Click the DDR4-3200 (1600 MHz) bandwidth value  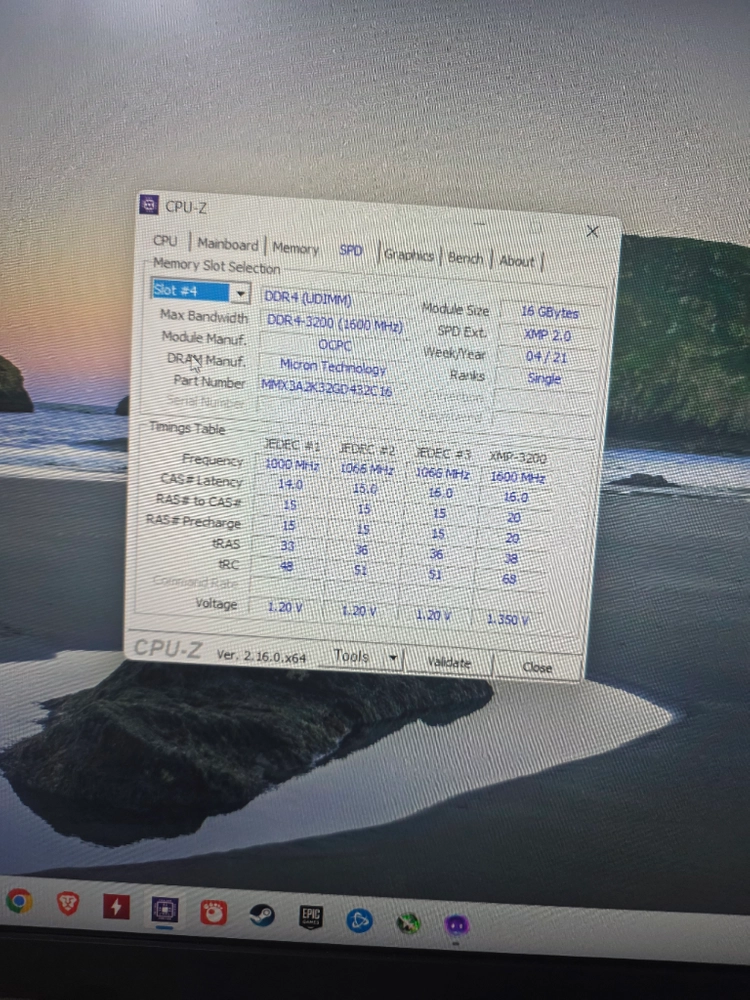pyautogui.click(x=335, y=323)
